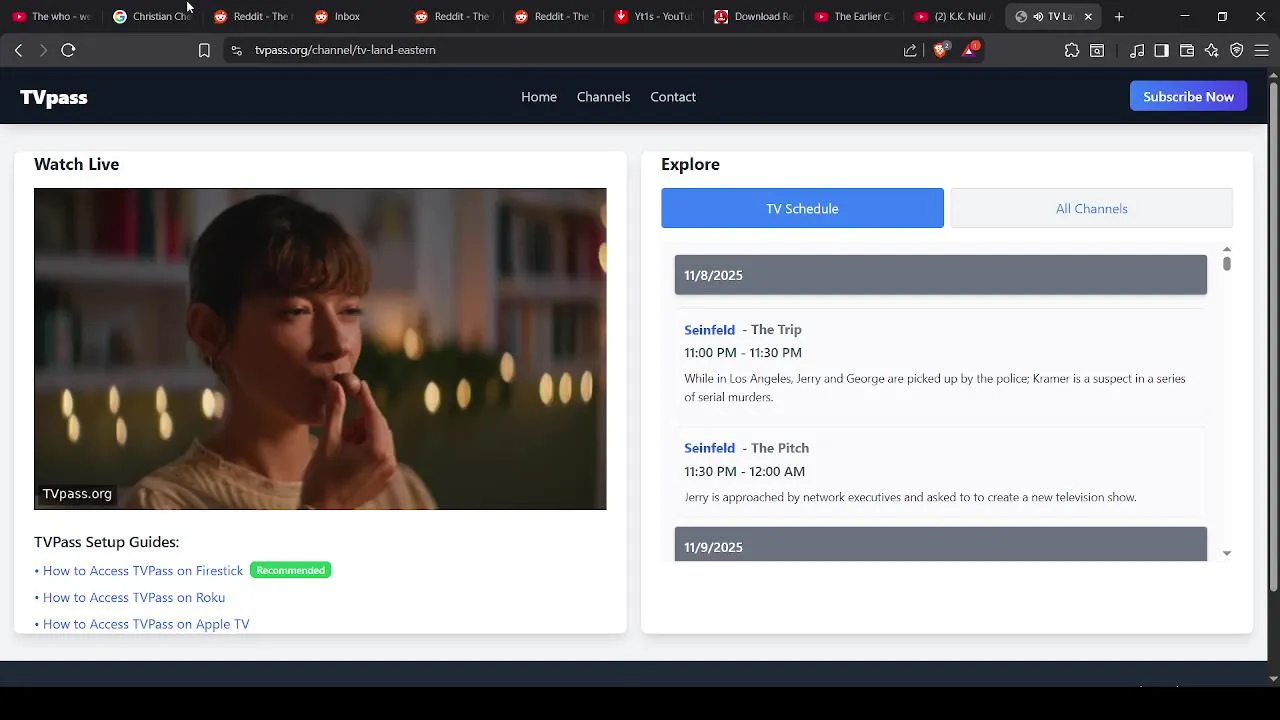Mute the TV Land tab audio icon
Screen dimensions: 1280x720
(1038, 16)
